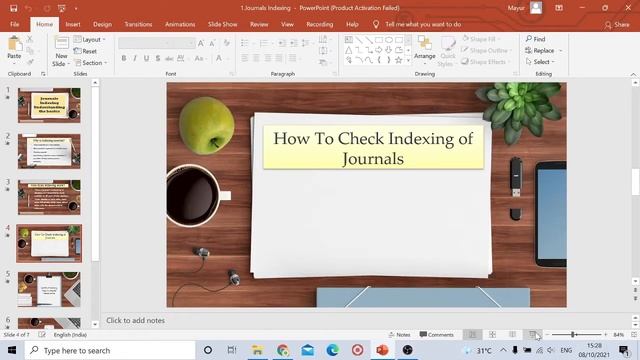The width and height of the screenshot is (640, 360).
Task: Click the Bold formatting icon
Action: [124, 58]
